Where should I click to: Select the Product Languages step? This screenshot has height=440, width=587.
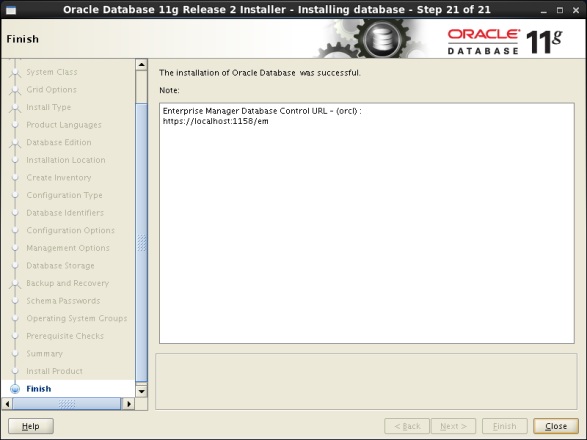(64, 125)
